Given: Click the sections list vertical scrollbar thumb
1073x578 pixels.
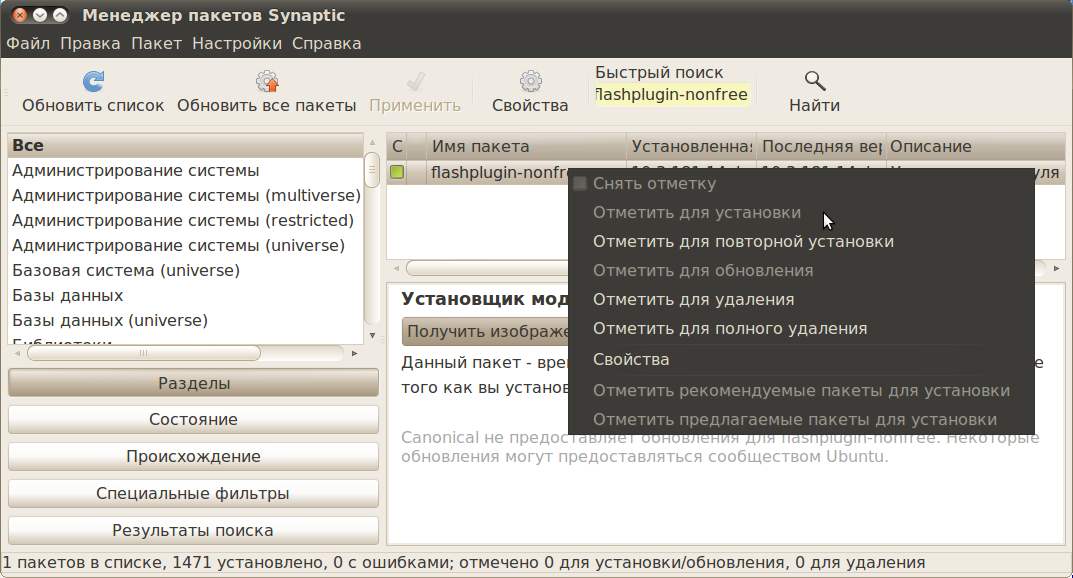Looking at the screenshot, I should point(372,170).
